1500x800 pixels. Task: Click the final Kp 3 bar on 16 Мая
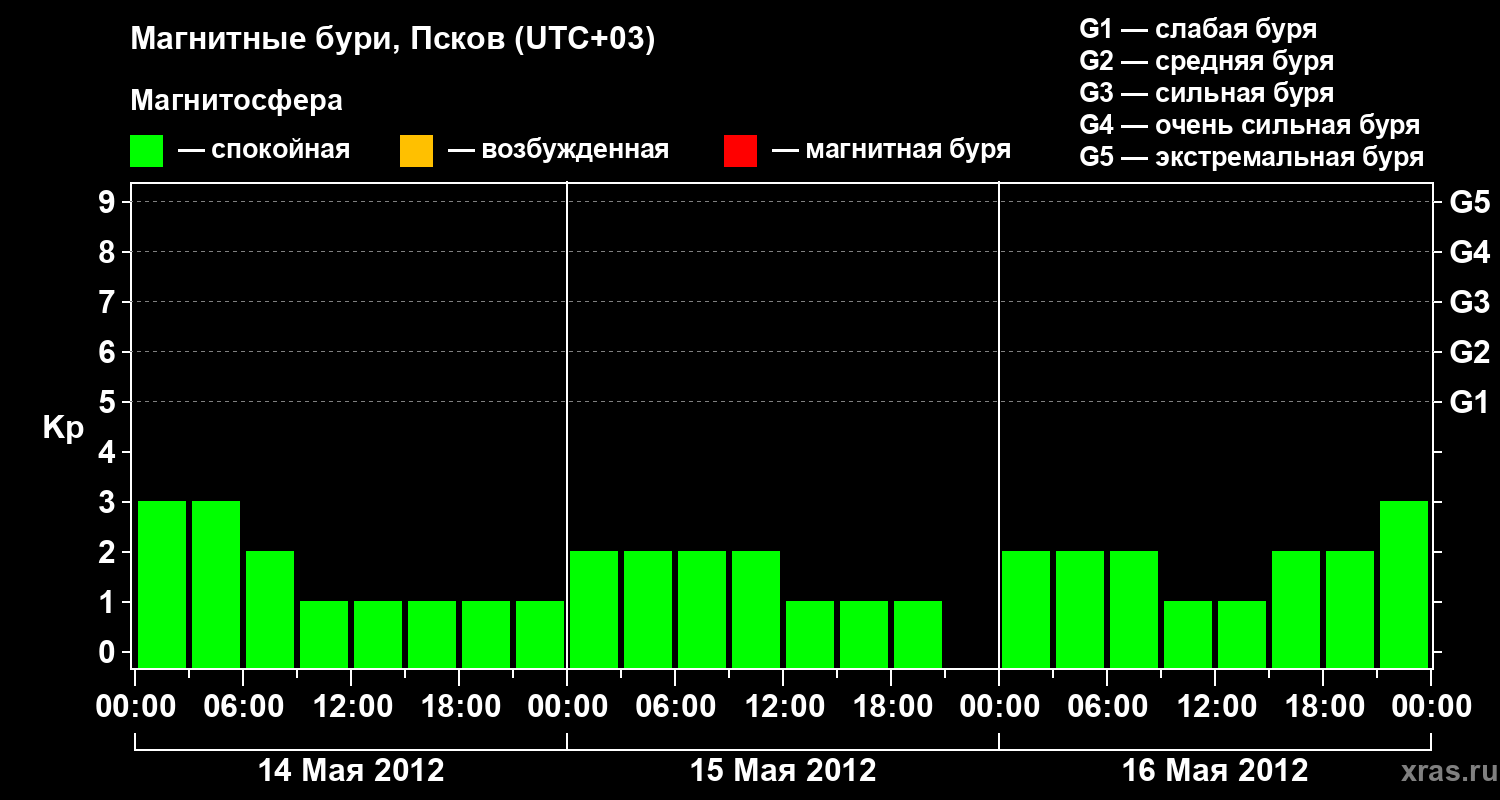point(1404,584)
